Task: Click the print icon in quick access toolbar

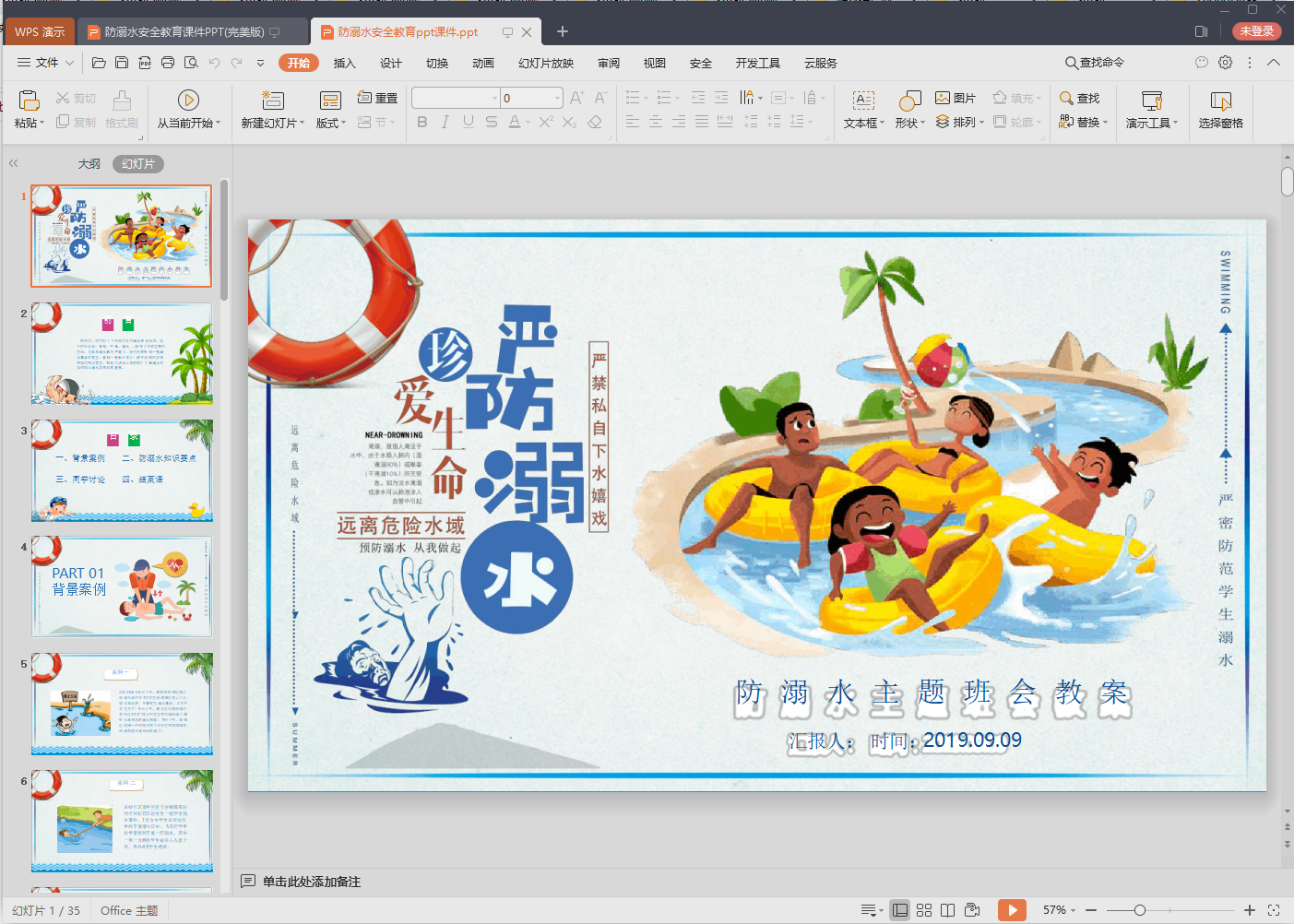Action: (x=168, y=63)
